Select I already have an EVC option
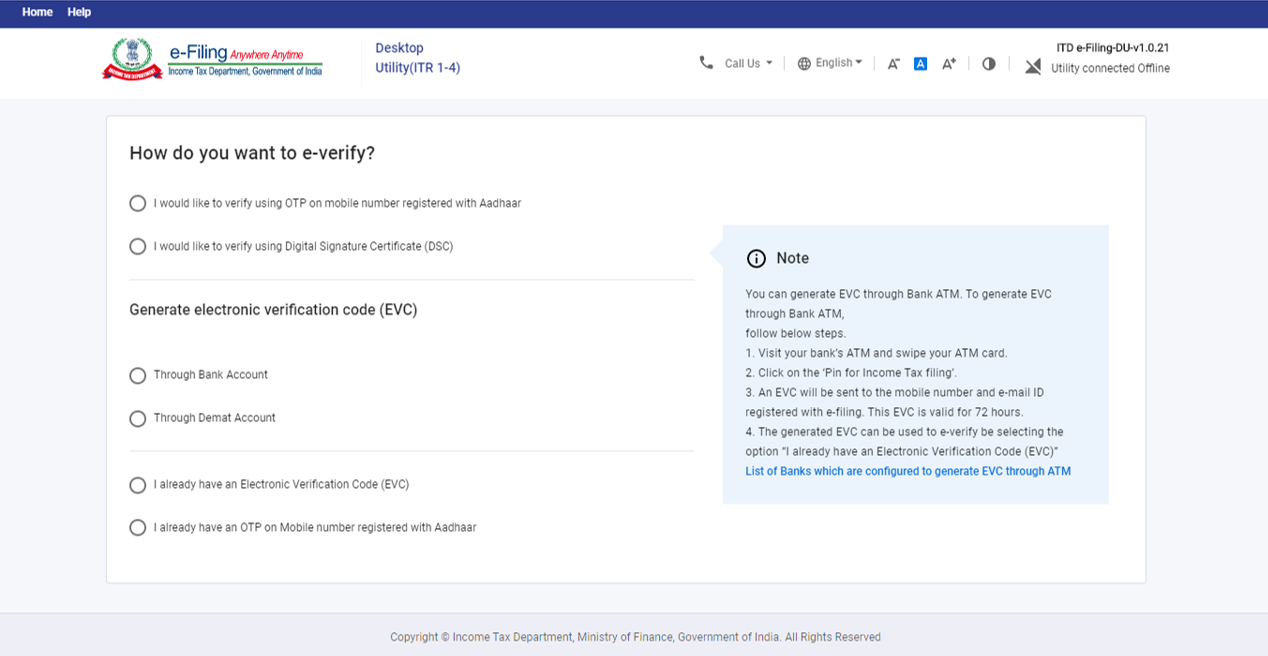The width and height of the screenshot is (1268, 656). coord(138,485)
